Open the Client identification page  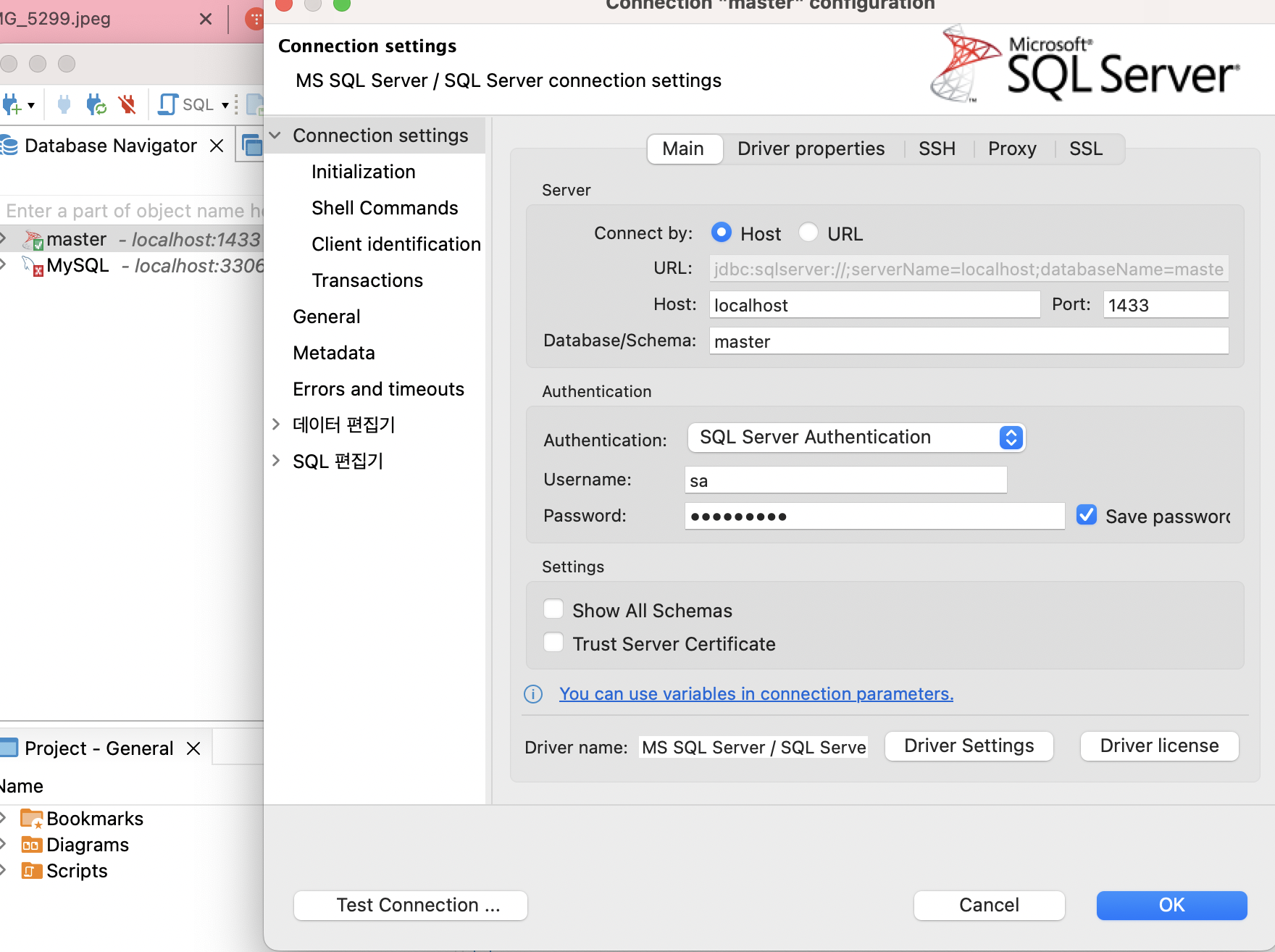point(396,244)
